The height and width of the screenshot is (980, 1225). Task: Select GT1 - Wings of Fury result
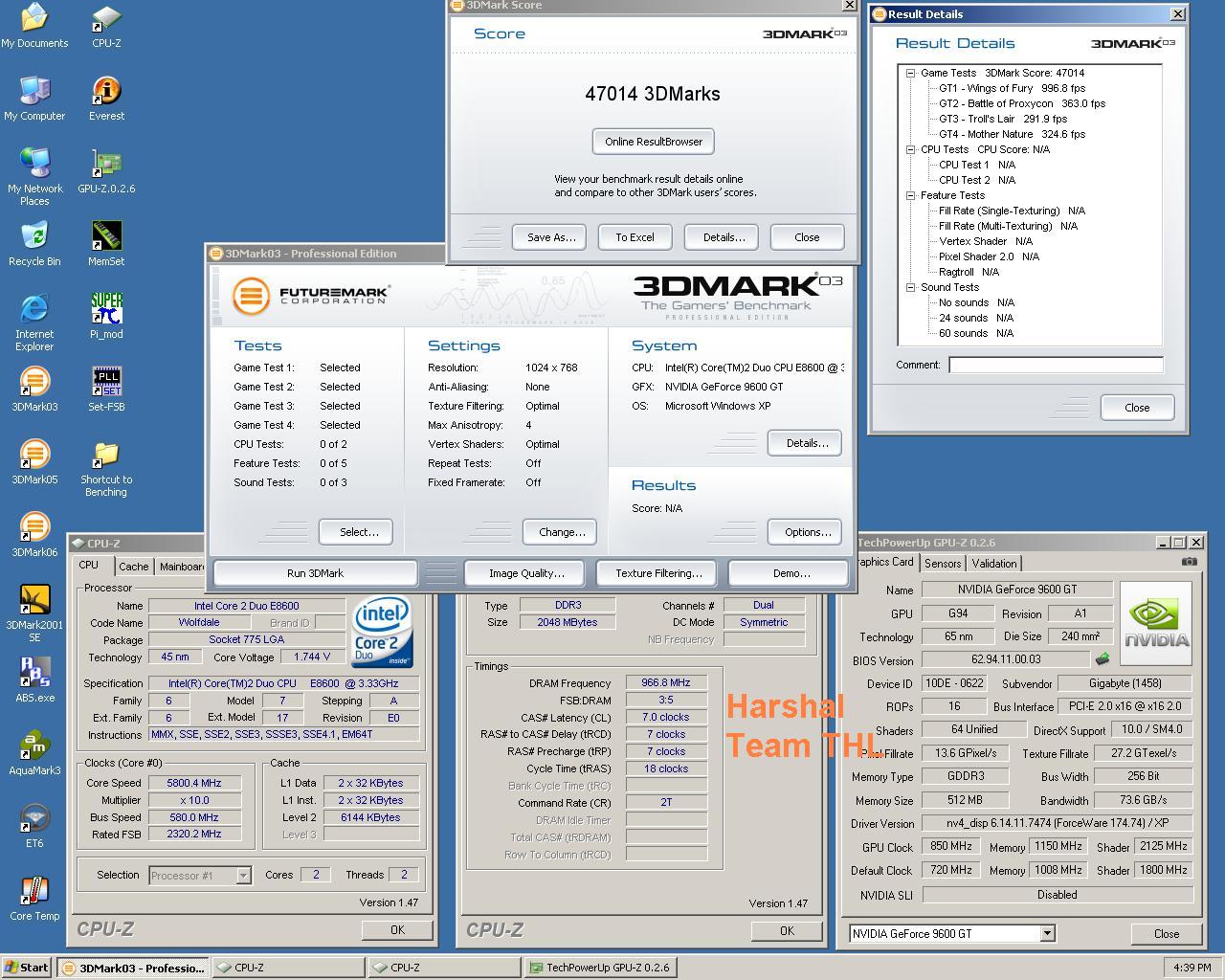pyautogui.click(x=1012, y=88)
